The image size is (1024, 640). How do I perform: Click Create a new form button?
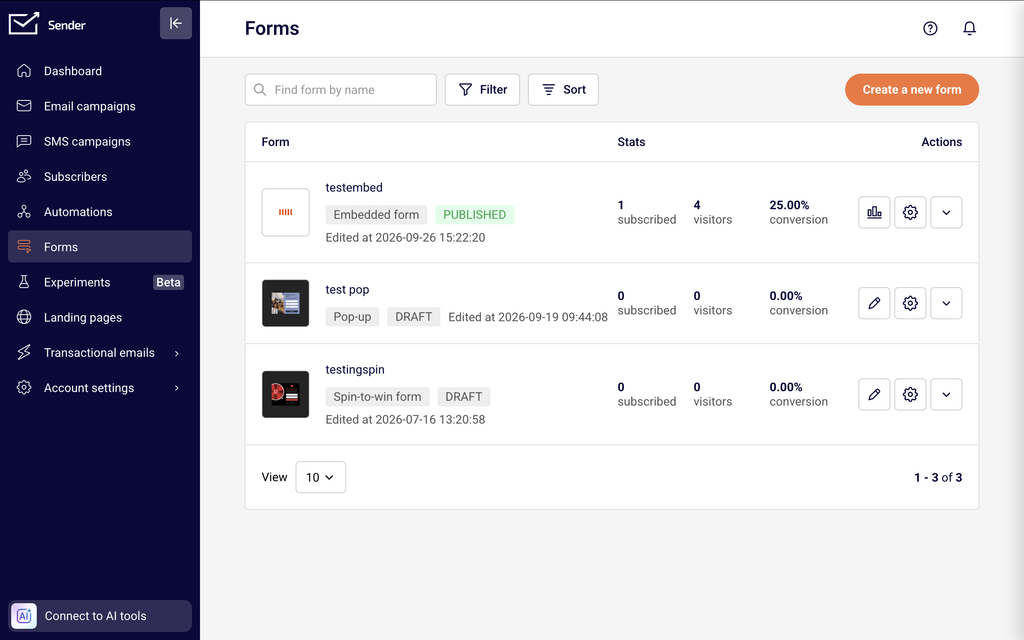point(912,89)
